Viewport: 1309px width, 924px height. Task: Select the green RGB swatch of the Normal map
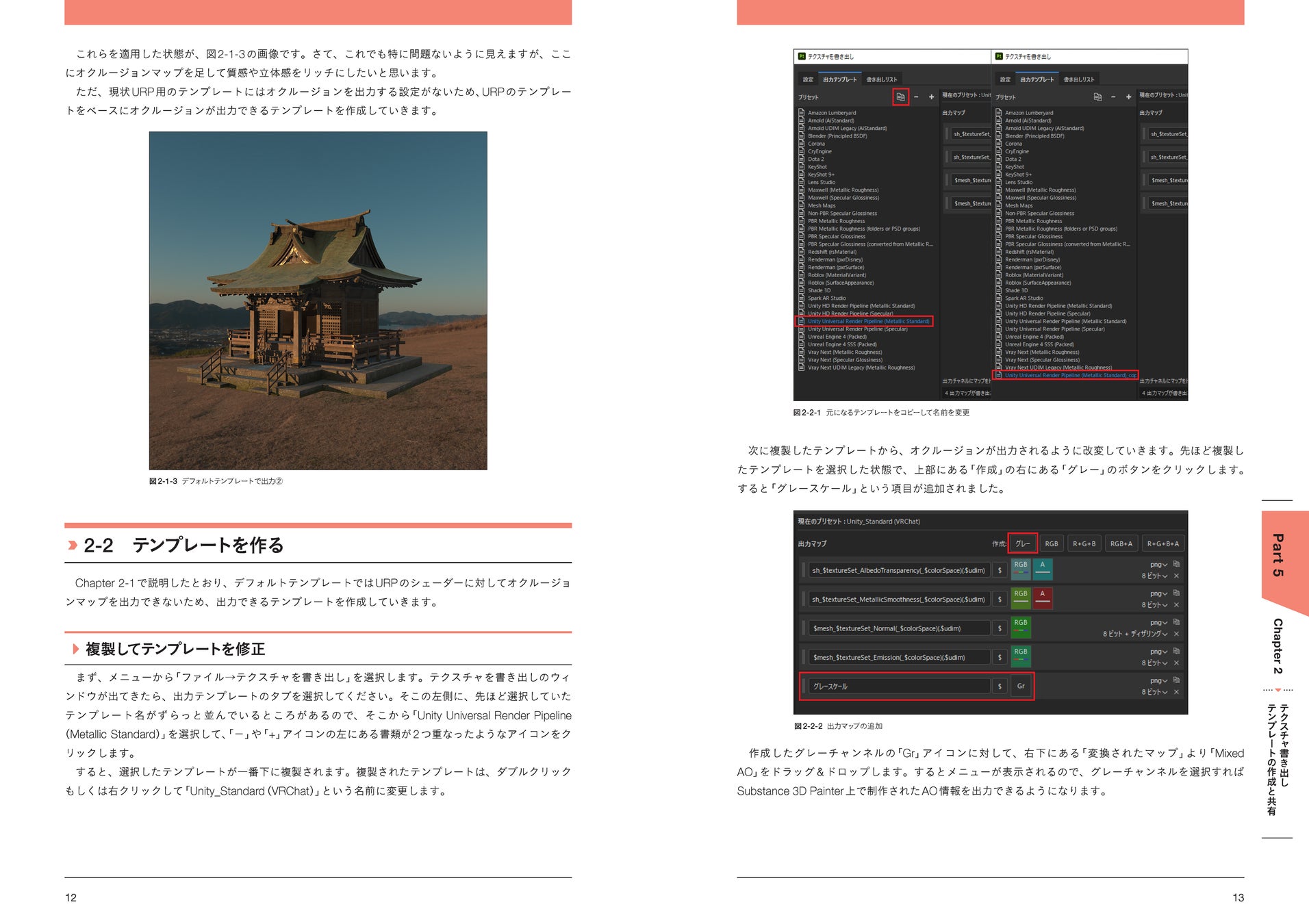coord(1021,628)
